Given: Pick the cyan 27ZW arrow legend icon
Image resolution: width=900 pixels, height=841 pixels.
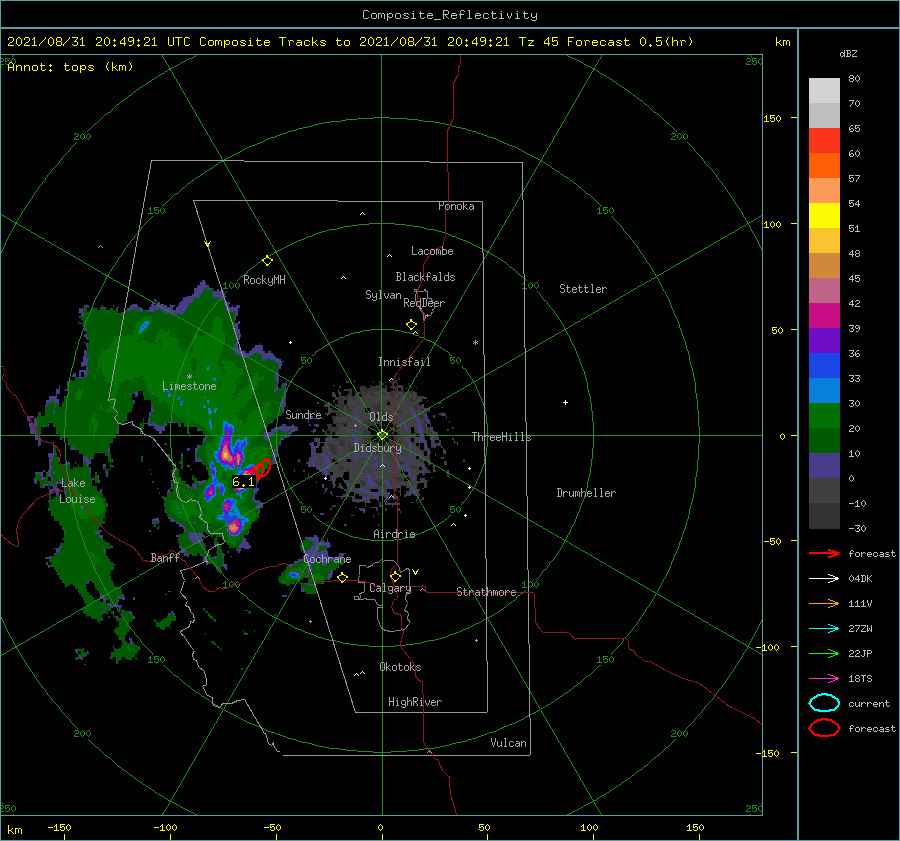Looking at the screenshot, I should 824,629.
